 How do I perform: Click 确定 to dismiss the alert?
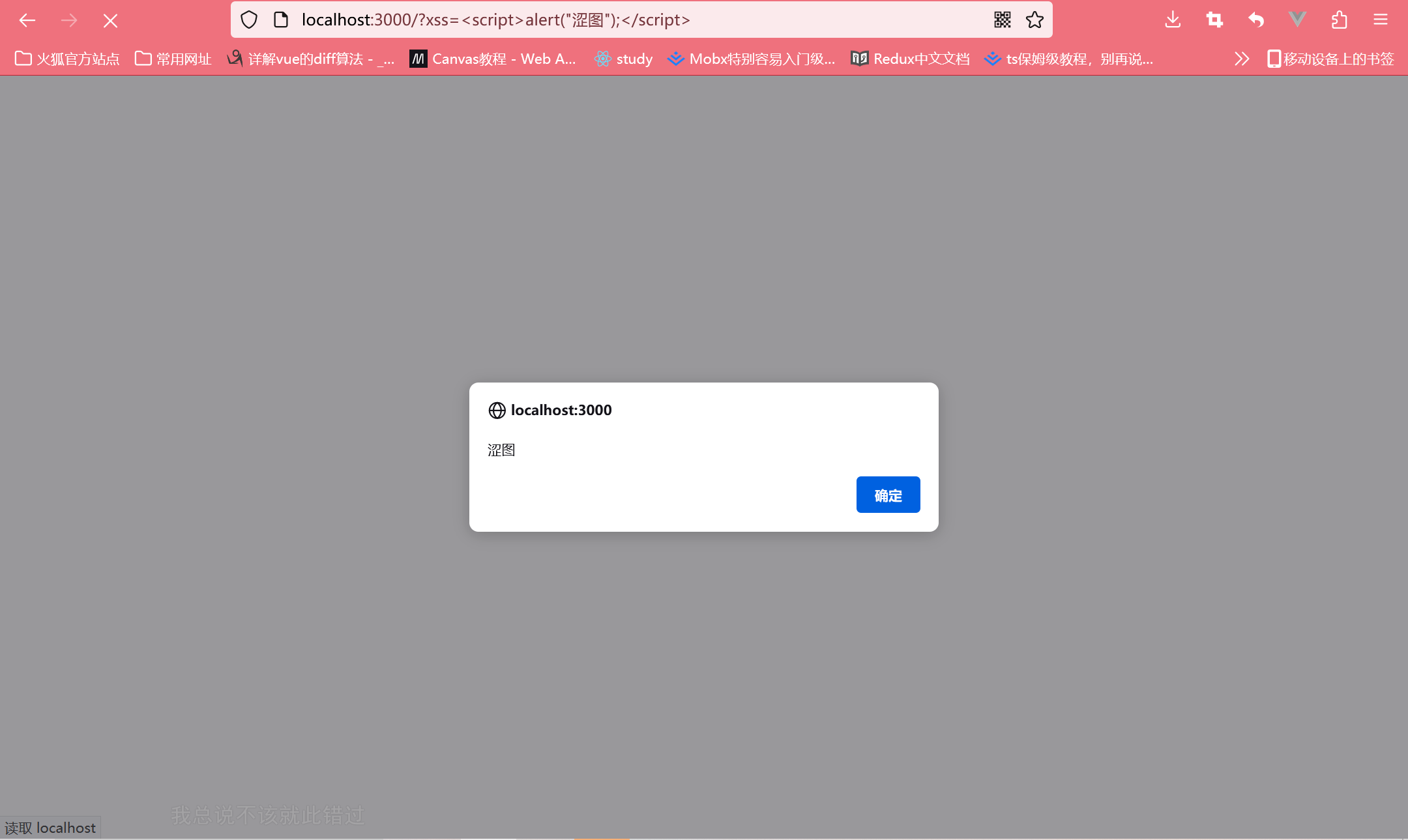pyautogui.click(x=888, y=495)
